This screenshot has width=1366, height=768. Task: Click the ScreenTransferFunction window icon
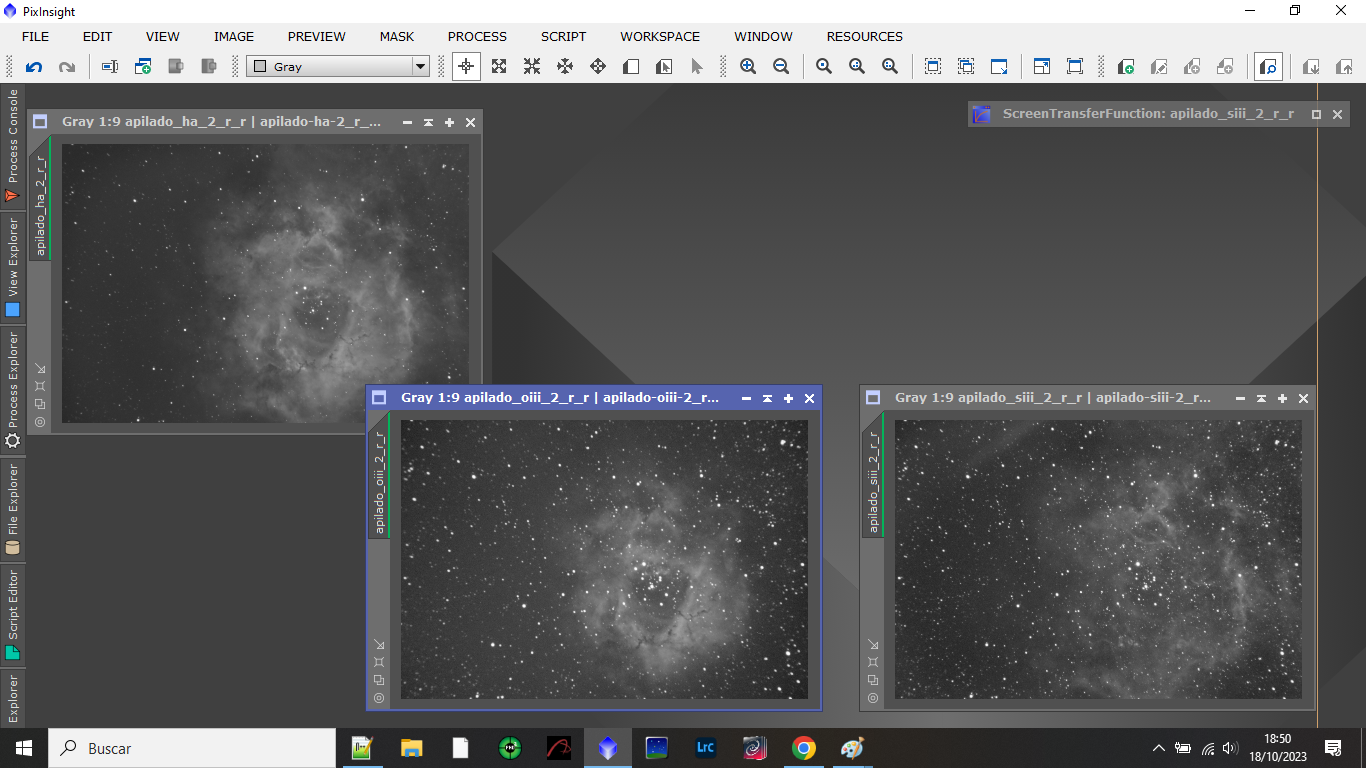coord(982,114)
